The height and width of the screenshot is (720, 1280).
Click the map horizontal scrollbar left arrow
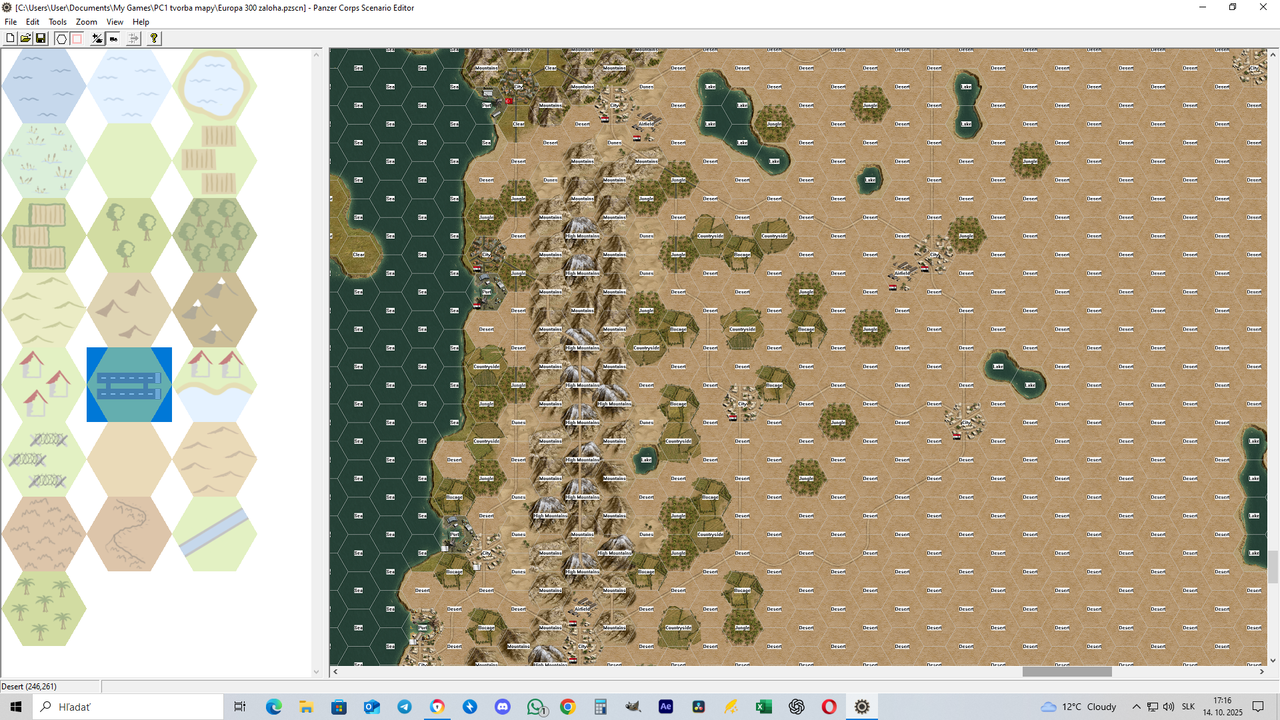[335, 672]
